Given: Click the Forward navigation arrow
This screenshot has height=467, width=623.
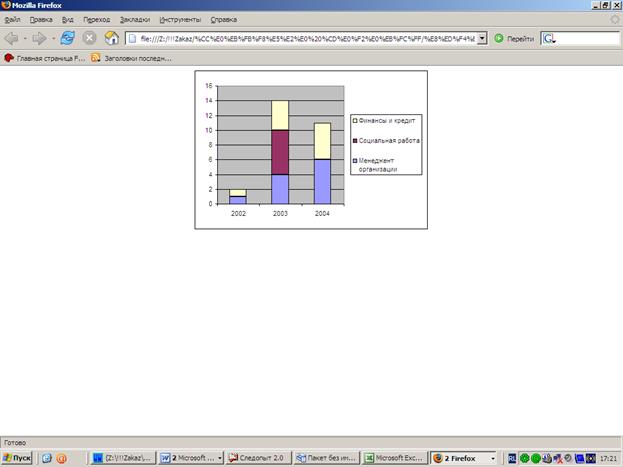Looking at the screenshot, I should pos(39,39).
